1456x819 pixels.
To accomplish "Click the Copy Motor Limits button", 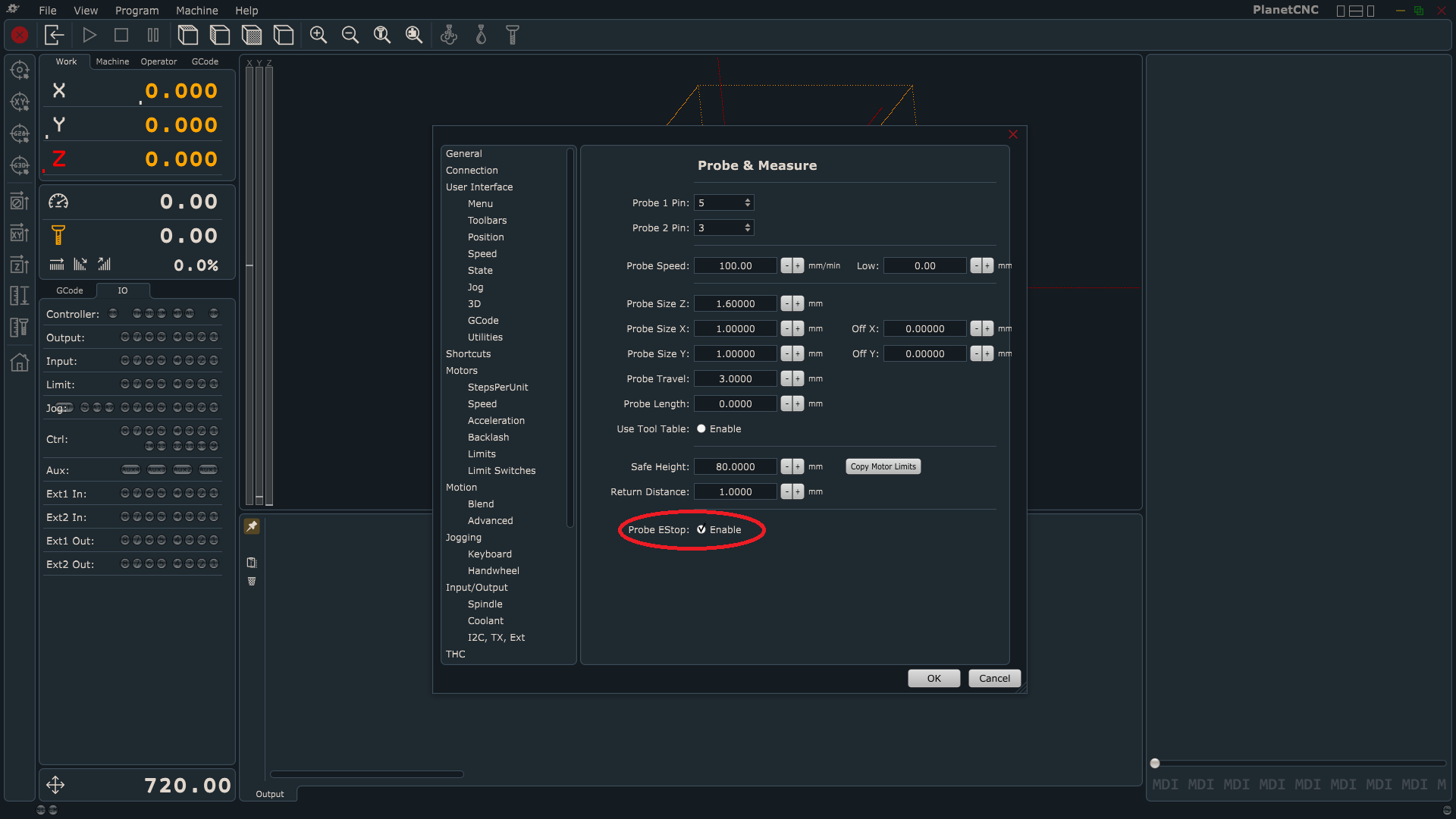I will tap(883, 467).
